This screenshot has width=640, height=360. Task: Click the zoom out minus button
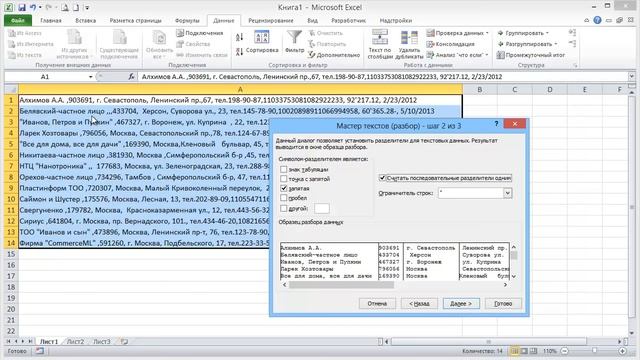pos(564,351)
